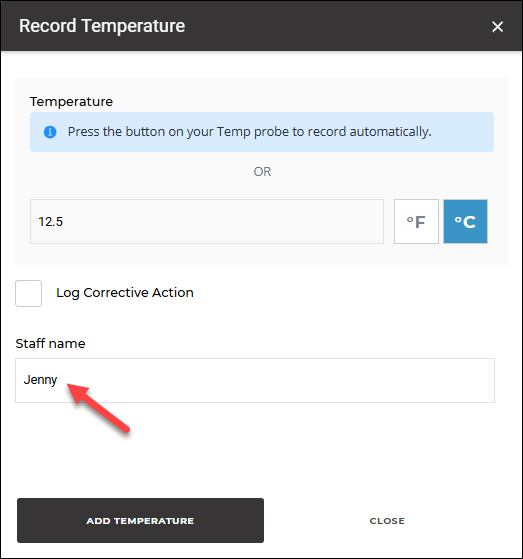This screenshot has width=523, height=559.
Task: Click the blue info icon in banner
Action: click(50, 132)
